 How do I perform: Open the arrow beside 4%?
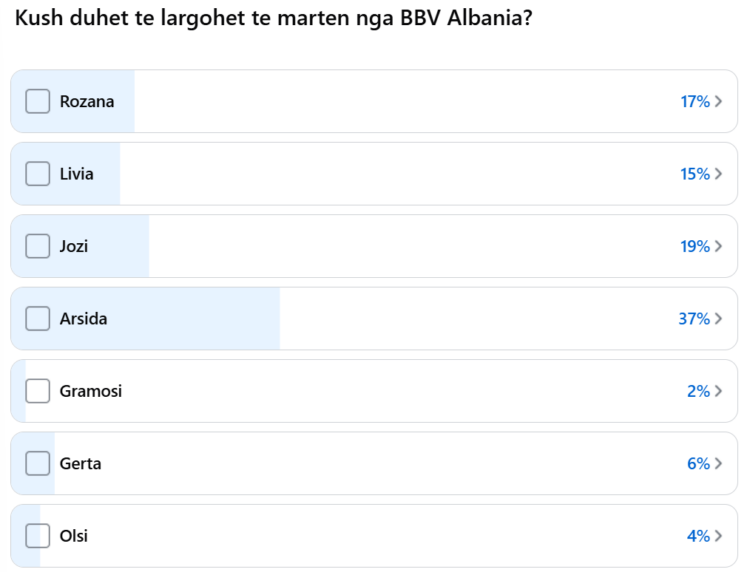click(x=718, y=536)
